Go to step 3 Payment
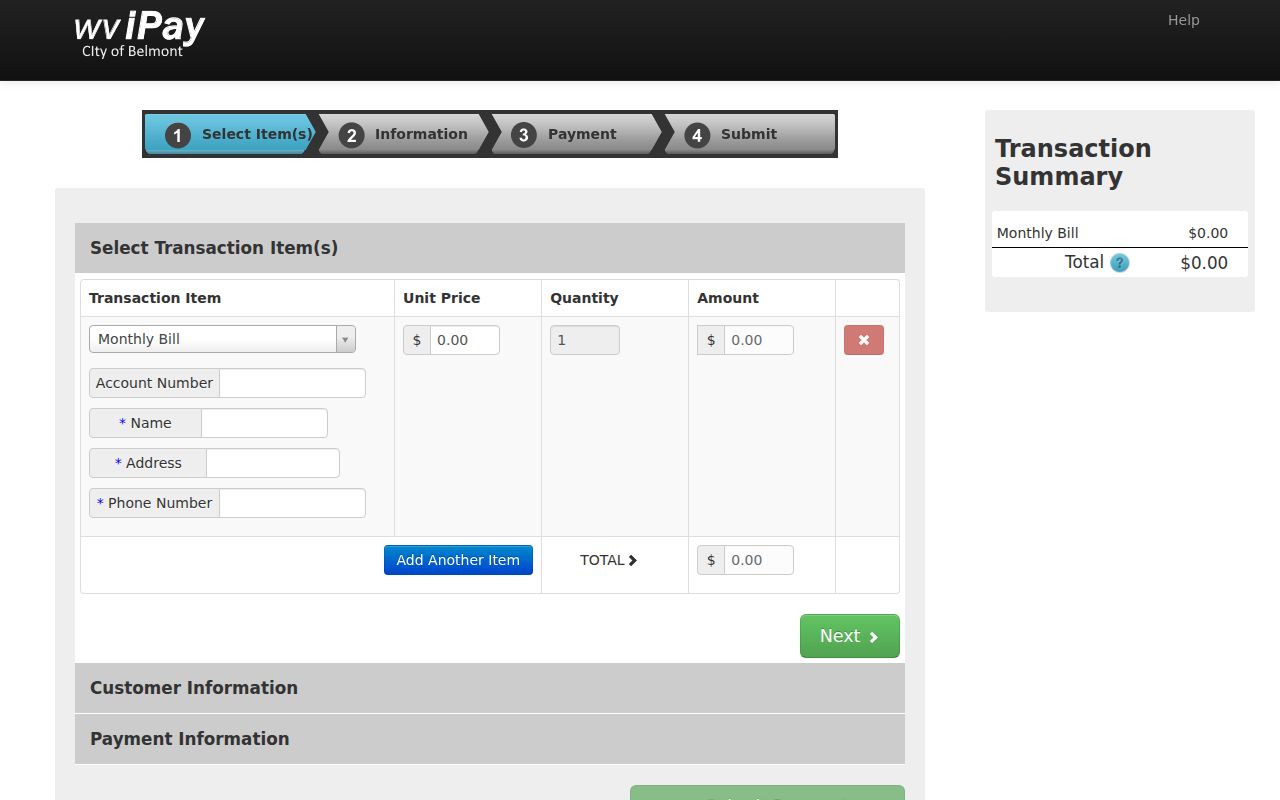1280x800 pixels. [x=576, y=134]
